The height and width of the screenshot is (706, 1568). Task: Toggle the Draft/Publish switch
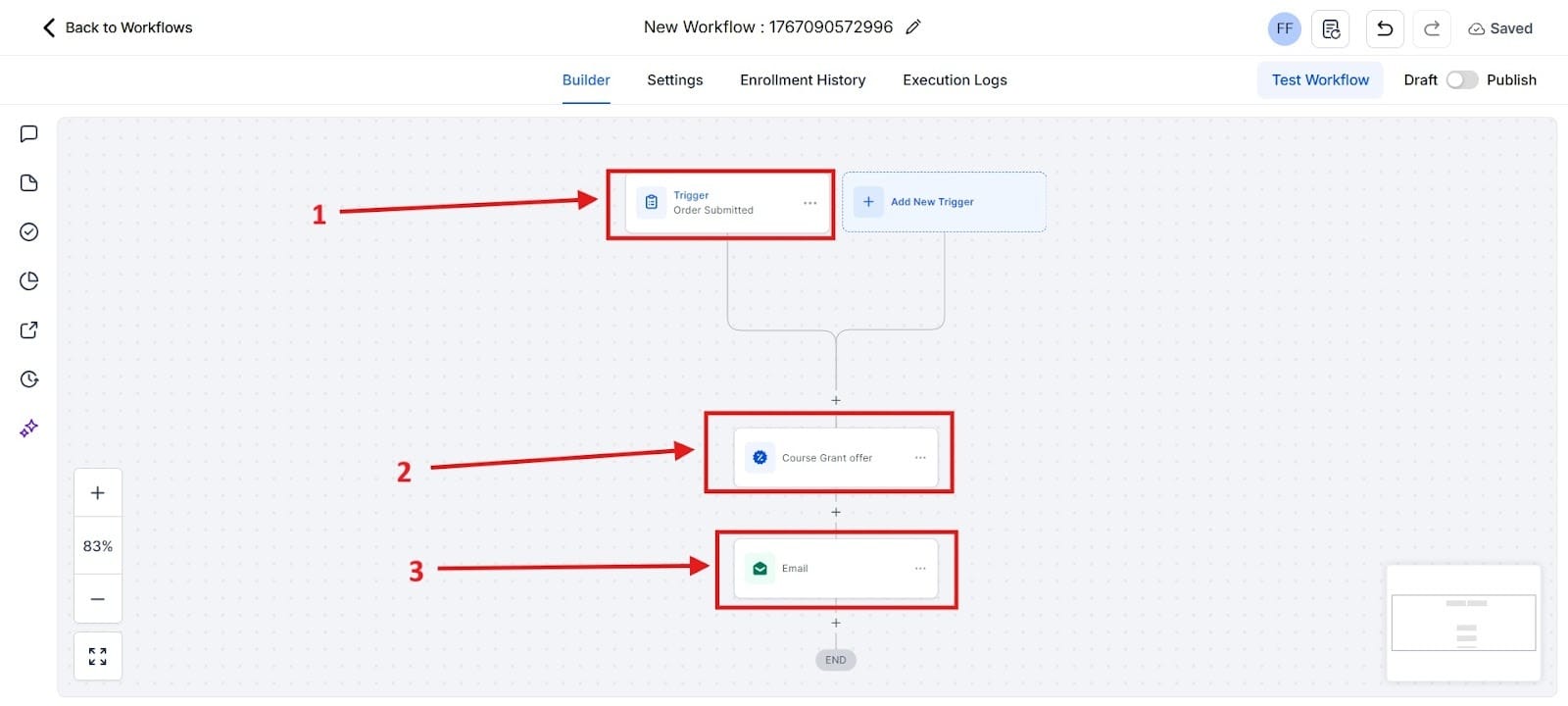[x=1462, y=80]
